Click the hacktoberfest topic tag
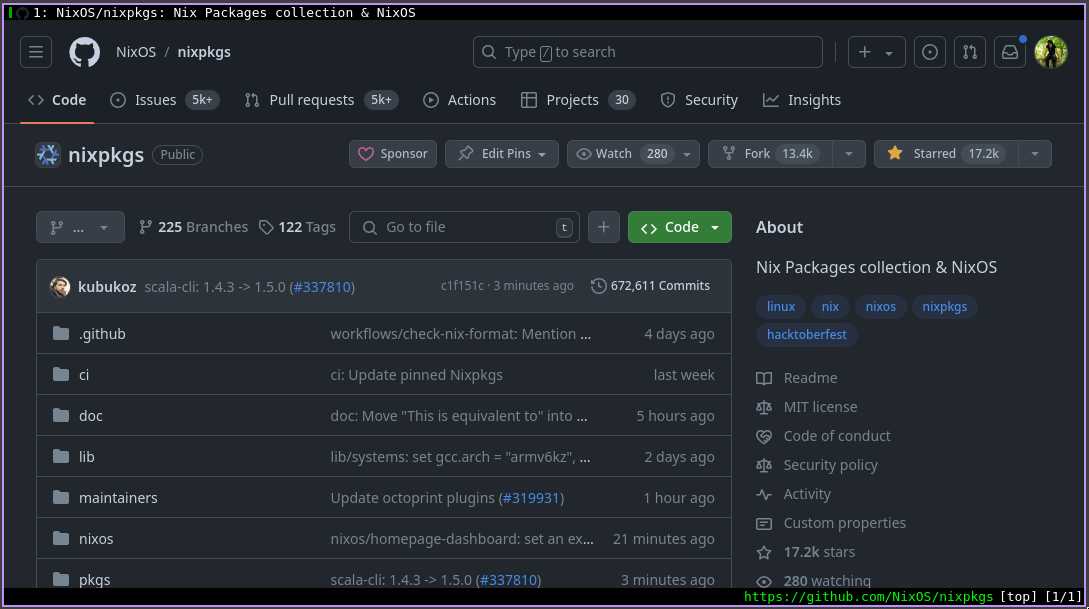 pyautogui.click(x=806, y=335)
